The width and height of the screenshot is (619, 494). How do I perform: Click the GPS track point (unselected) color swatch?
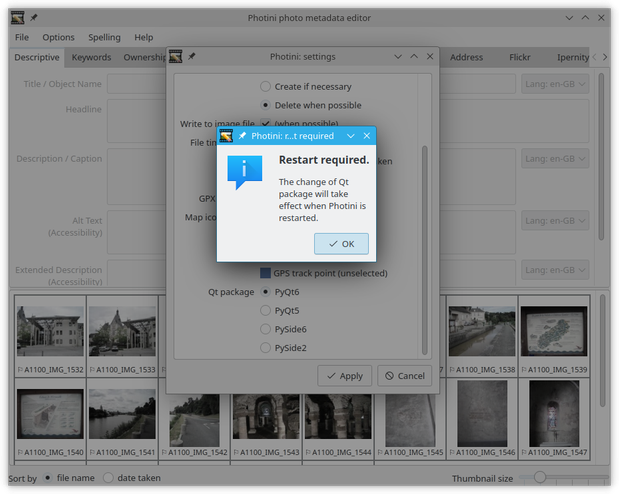[x=265, y=273]
